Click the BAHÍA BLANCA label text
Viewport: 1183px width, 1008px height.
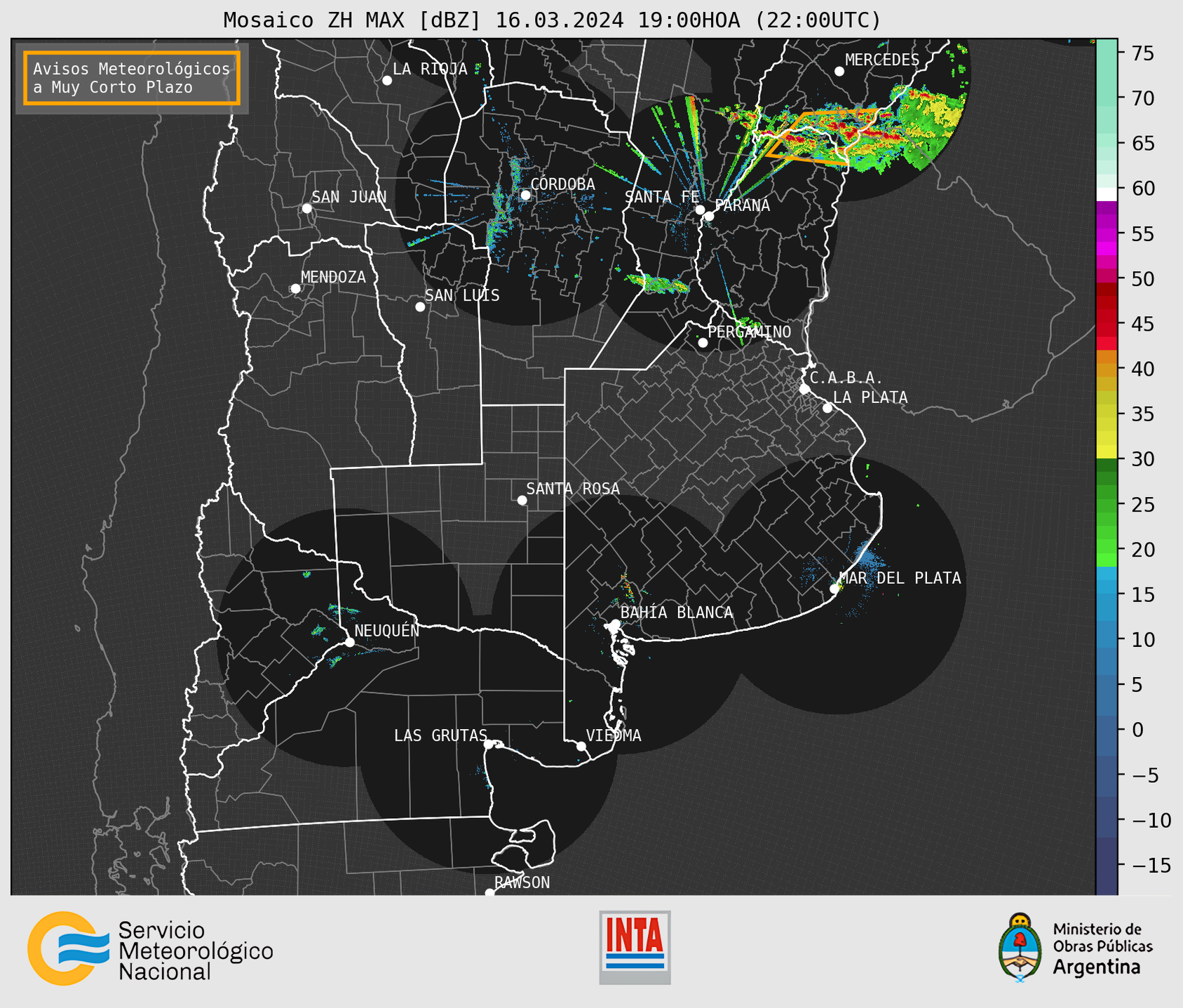pyautogui.click(x=677, y=613)
